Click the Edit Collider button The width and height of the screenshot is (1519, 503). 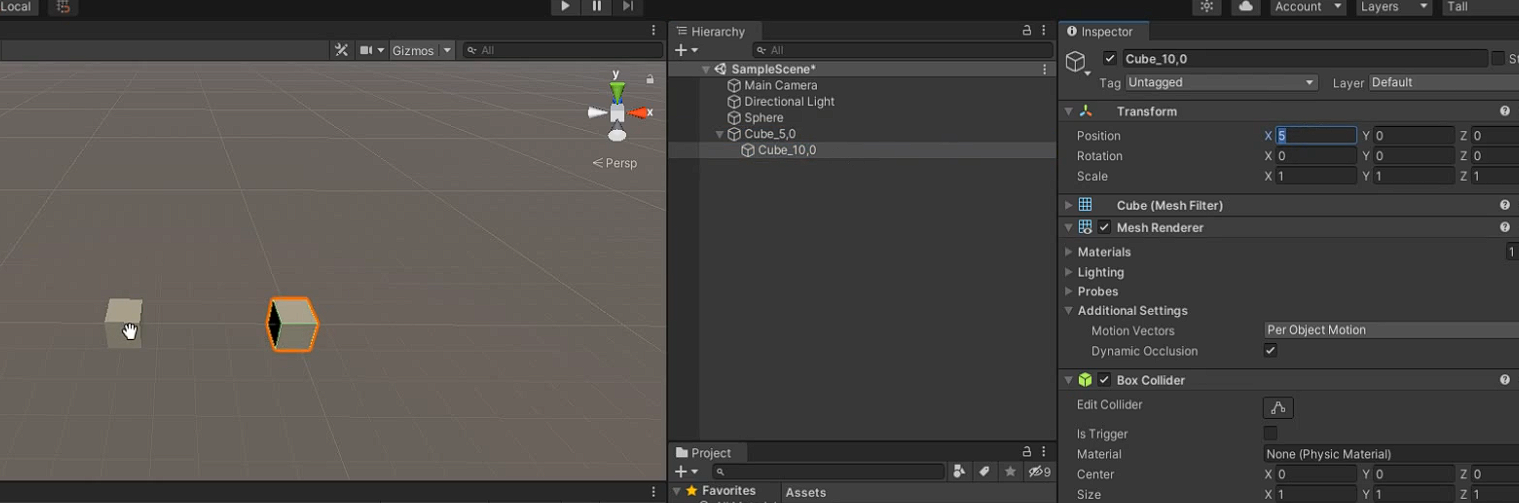tap(1278, 408)
